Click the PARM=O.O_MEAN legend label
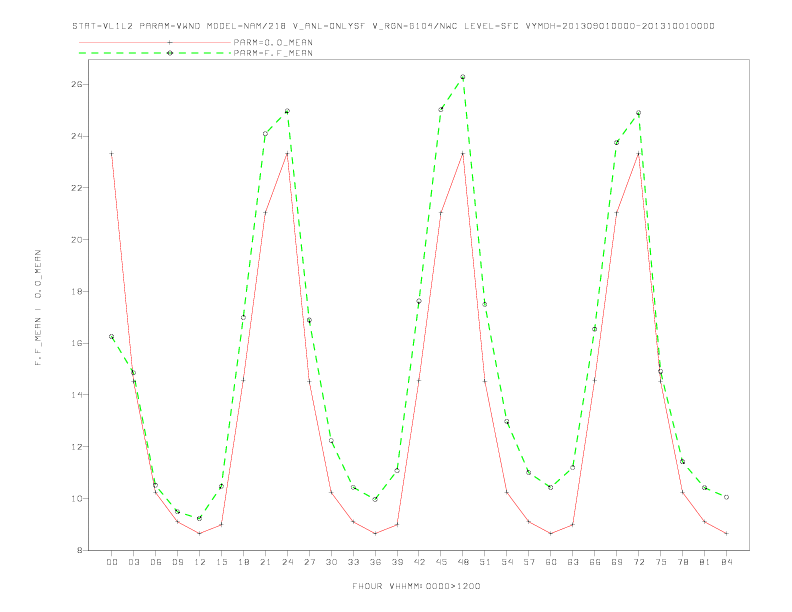Viewport: 792px width, 612px height. (273, 42)
